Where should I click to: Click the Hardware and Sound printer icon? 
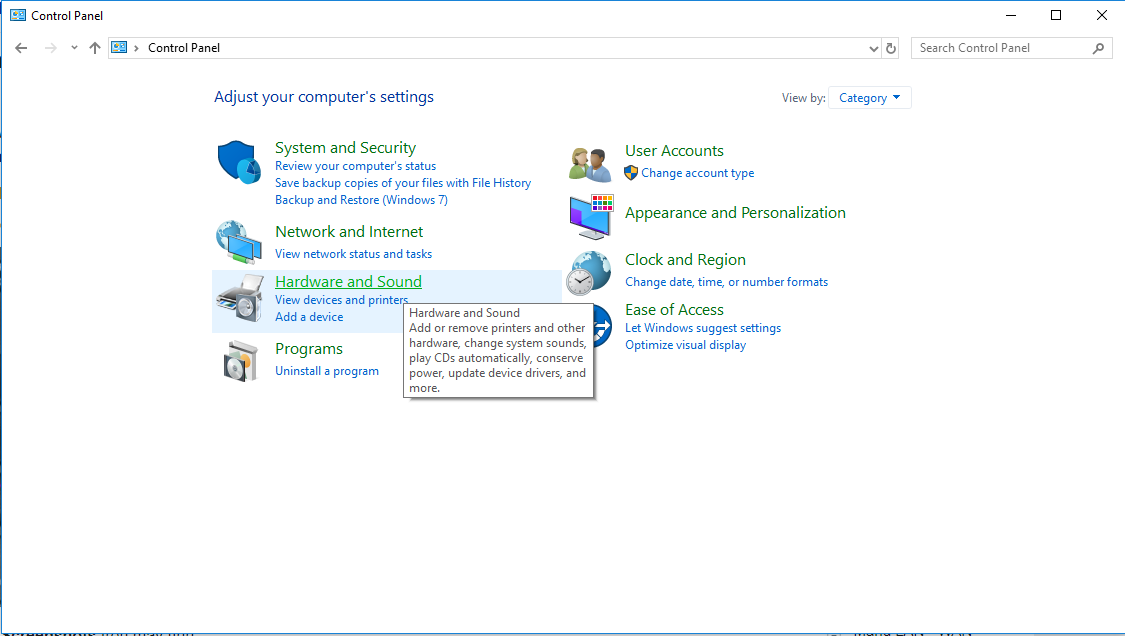click(x=240, y=298)
